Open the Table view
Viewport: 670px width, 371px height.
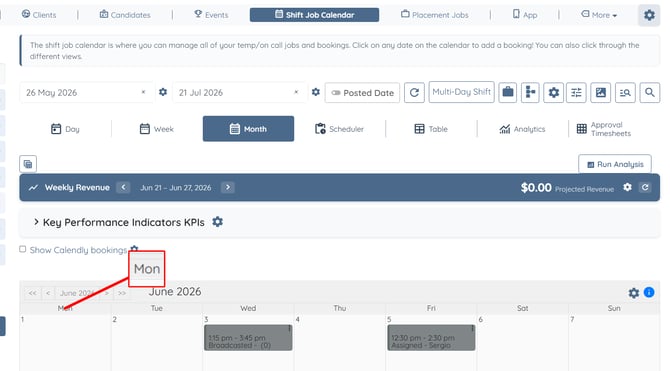[431, 129]
